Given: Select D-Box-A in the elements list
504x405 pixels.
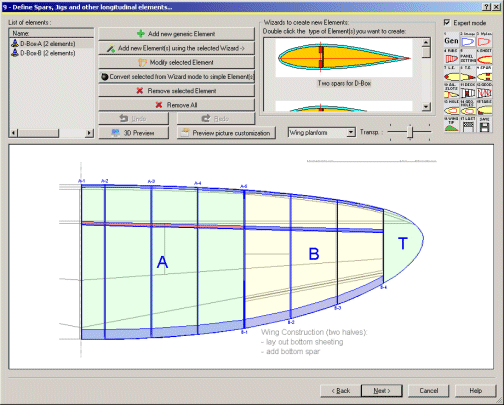Looking at the screenshot, I should pos(48,44).
